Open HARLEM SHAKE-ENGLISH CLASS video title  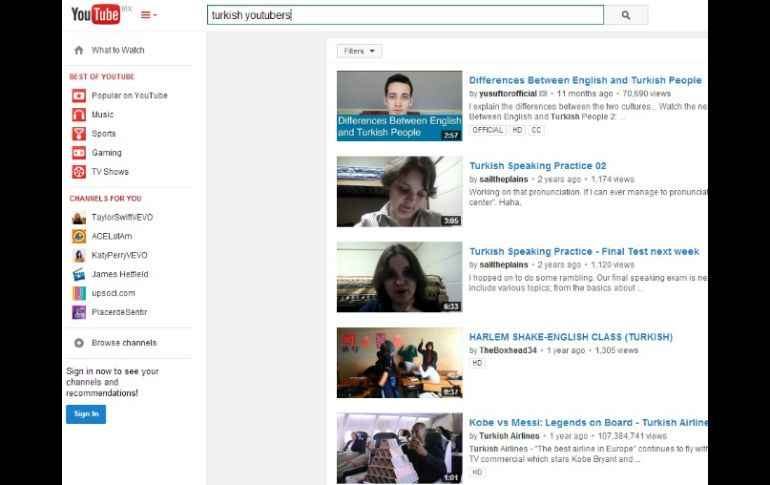[x=570, y=337]
